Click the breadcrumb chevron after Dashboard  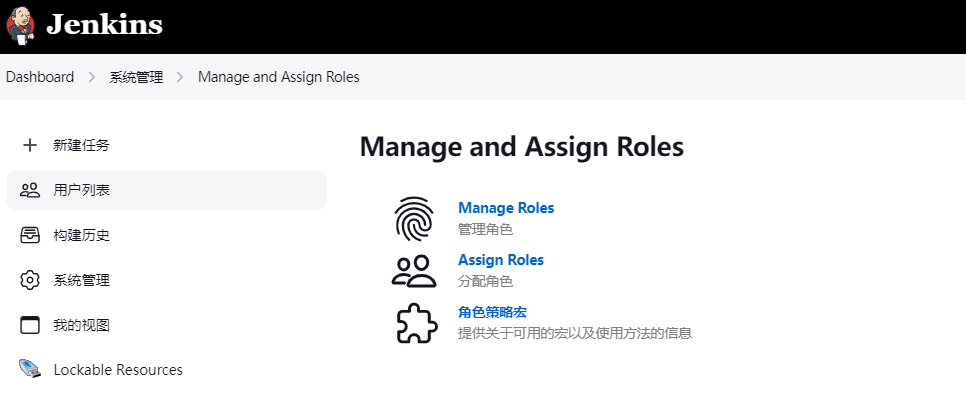[92, 77]
